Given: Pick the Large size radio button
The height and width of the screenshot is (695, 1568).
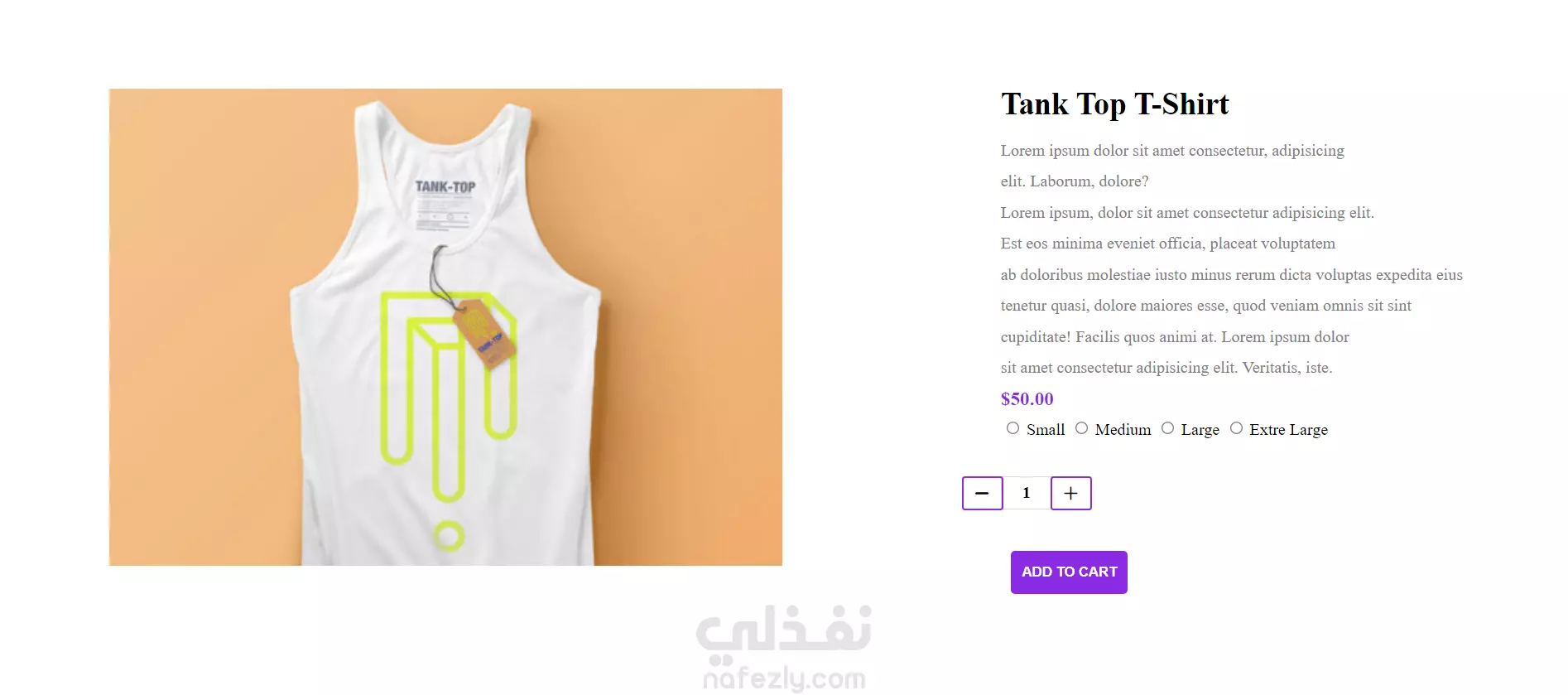Looking at the screenshot, I should click(1167, 428).
